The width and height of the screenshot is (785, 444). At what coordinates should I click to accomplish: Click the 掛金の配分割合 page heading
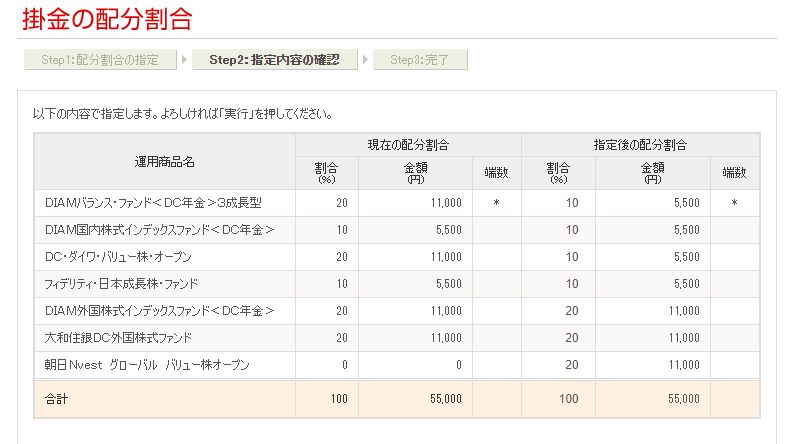[x=107, y=18]
